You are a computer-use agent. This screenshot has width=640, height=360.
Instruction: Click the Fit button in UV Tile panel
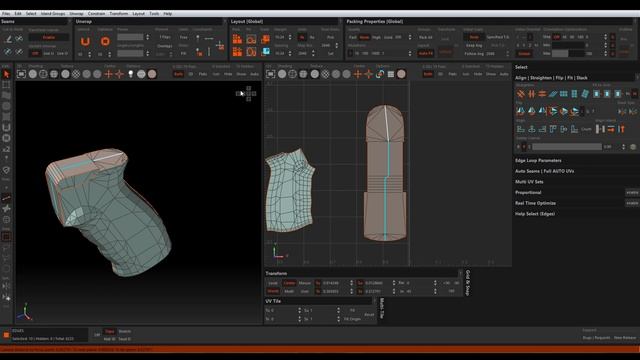point(352,310)
